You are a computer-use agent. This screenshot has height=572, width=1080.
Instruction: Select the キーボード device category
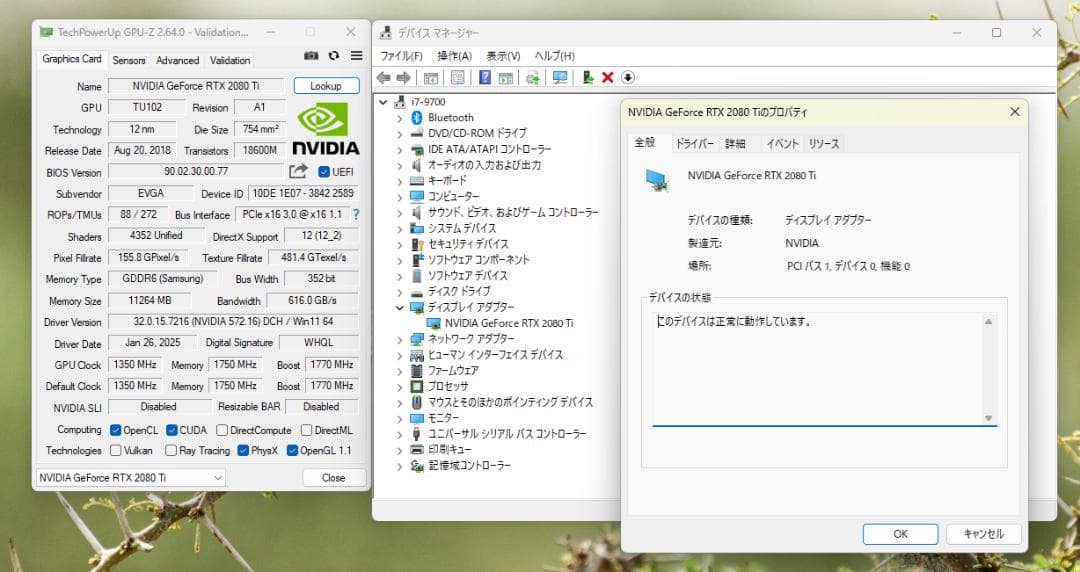click(447, 181)
